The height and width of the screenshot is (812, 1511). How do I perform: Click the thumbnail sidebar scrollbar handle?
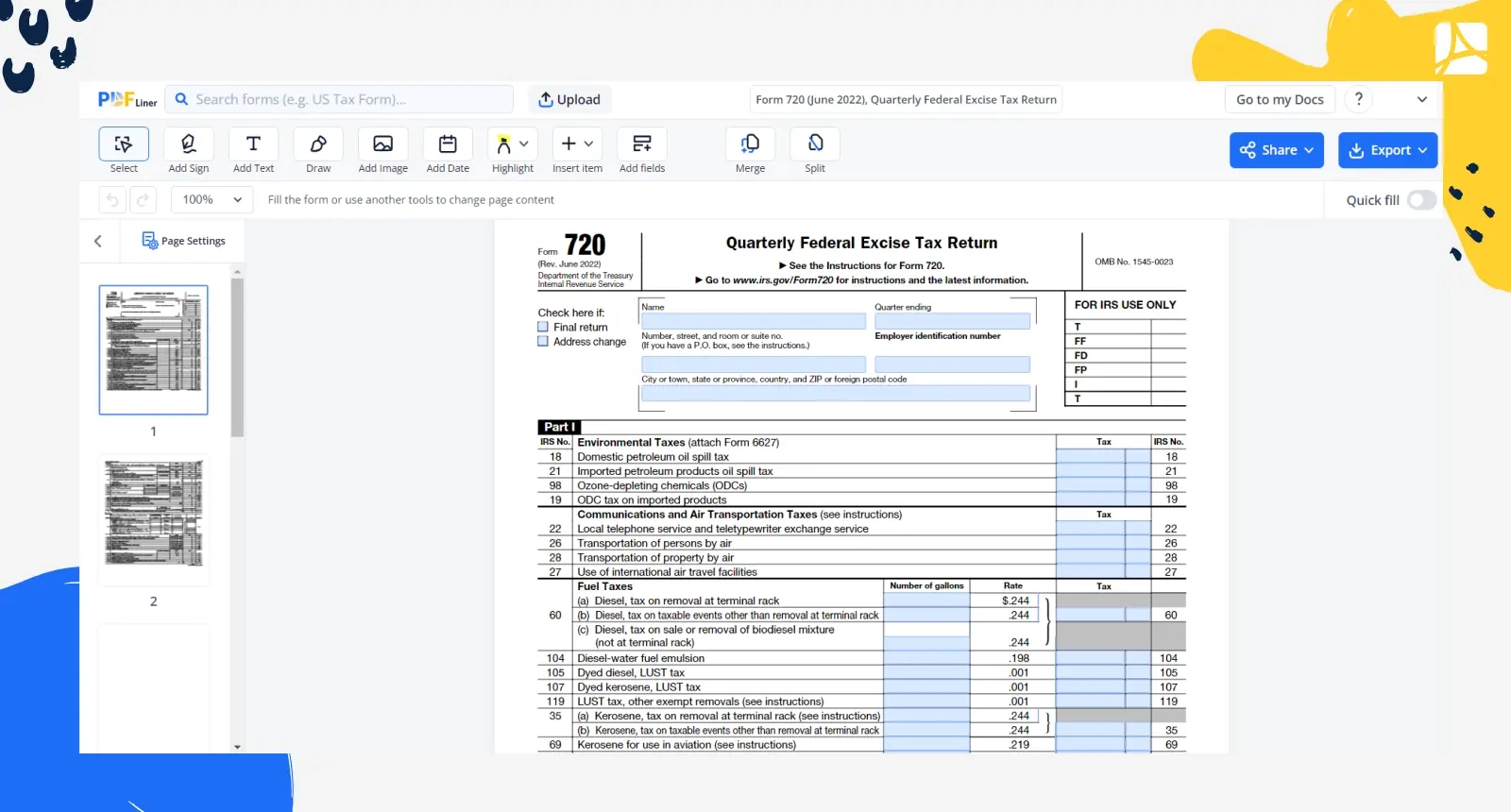coord(237,357)
